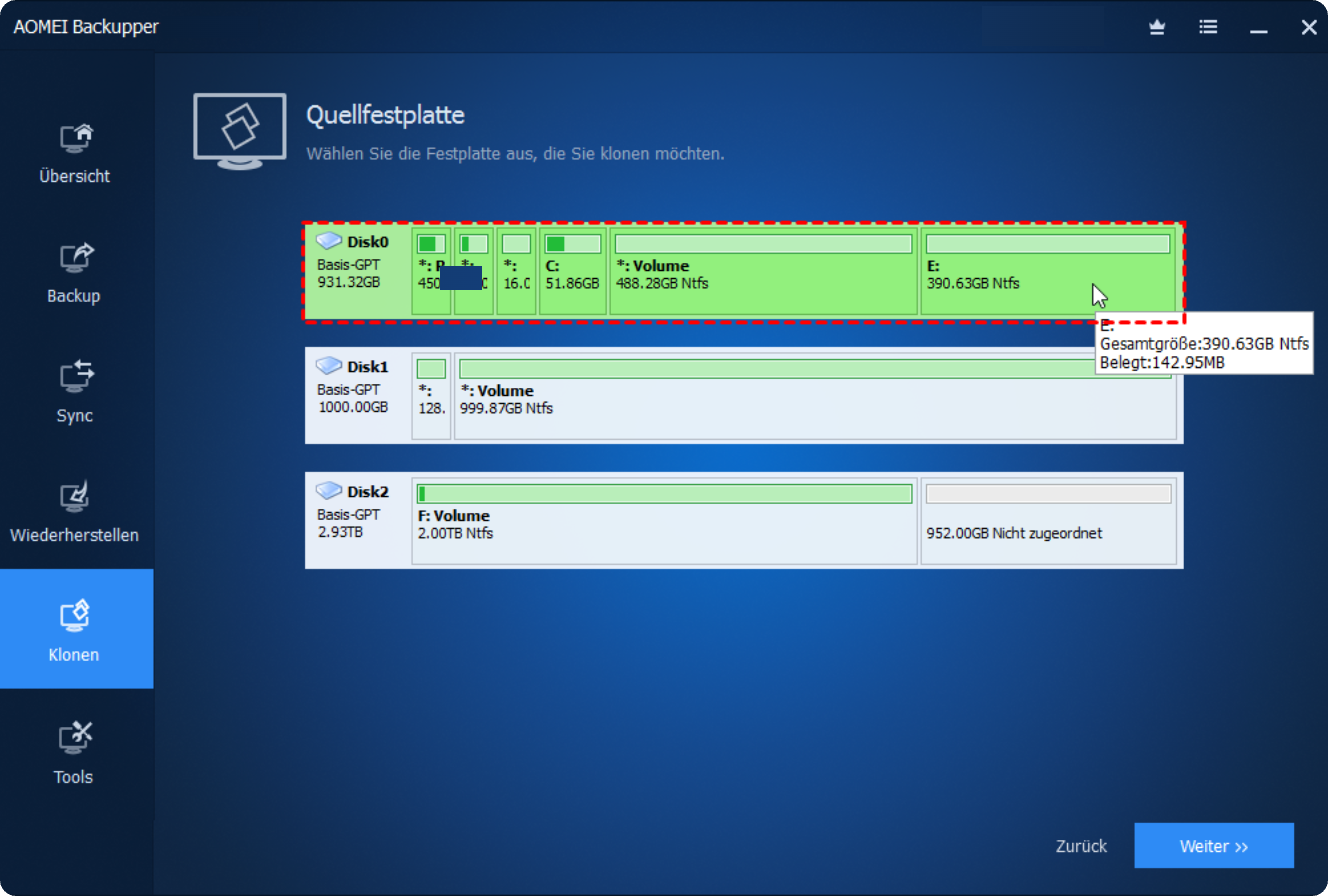Switch to the Sync section
This screenshot has height=896, width=1328.
(75, 393)
